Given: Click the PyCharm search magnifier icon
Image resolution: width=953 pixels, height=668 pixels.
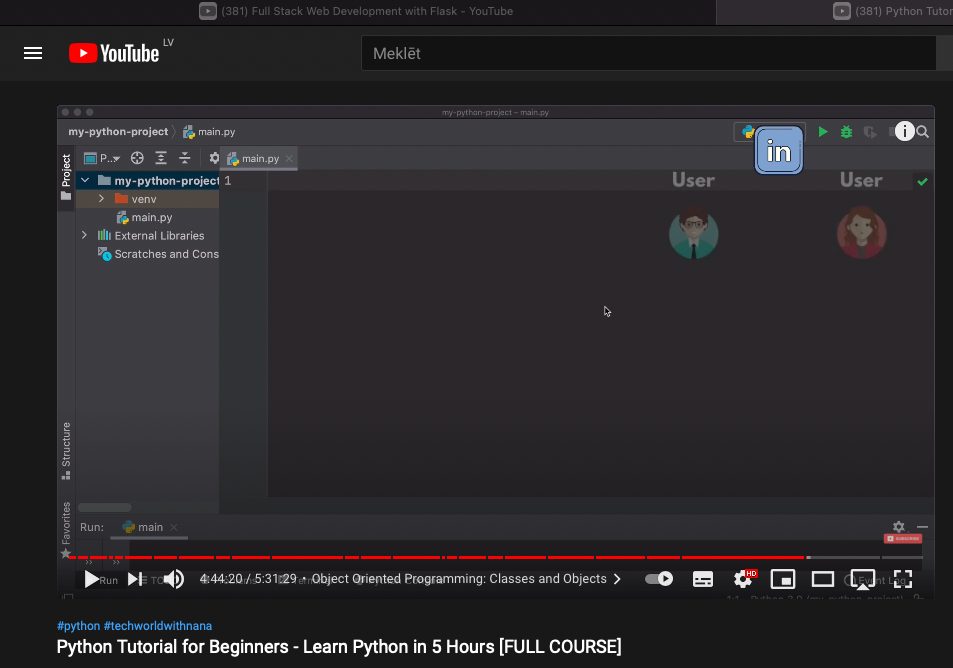Looking at the screenshot, I should [x=923, y=132].
